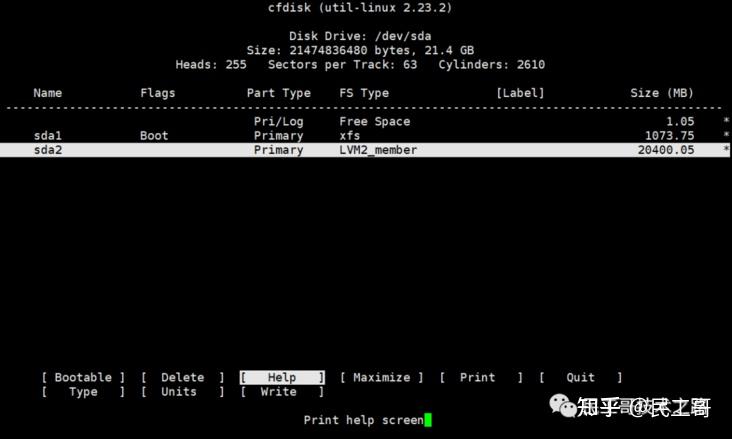The image size is (732, 439).
Task: Choose the Print menu option
Action: [481, 377]
